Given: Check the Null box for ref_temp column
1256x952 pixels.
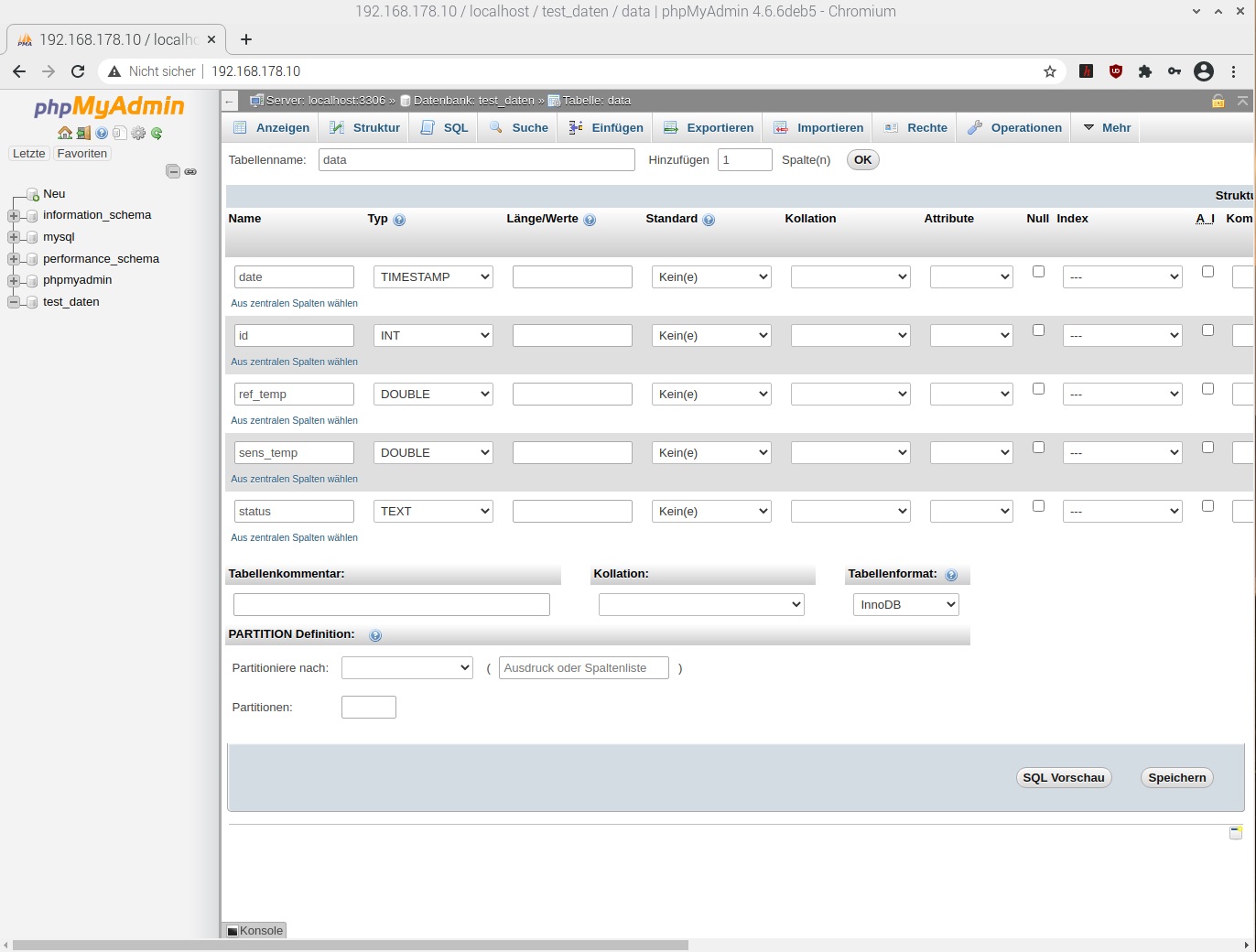Looking at the screenshot, I should pos(1038,389).
